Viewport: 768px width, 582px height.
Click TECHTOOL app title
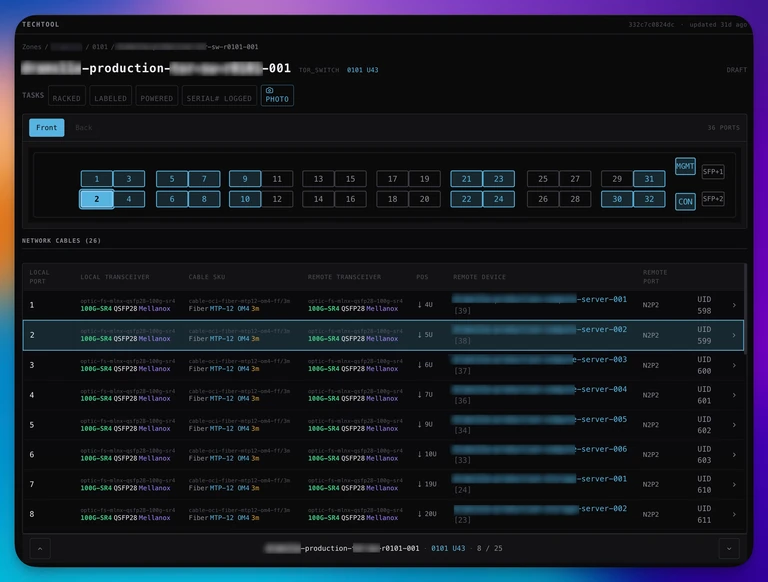point(41,24)
